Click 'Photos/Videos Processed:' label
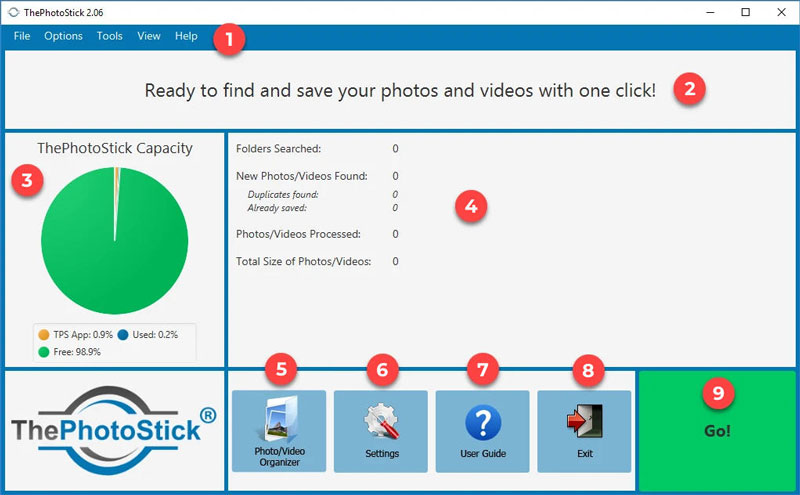The image size is (800, 495). (x=298, y=234)
